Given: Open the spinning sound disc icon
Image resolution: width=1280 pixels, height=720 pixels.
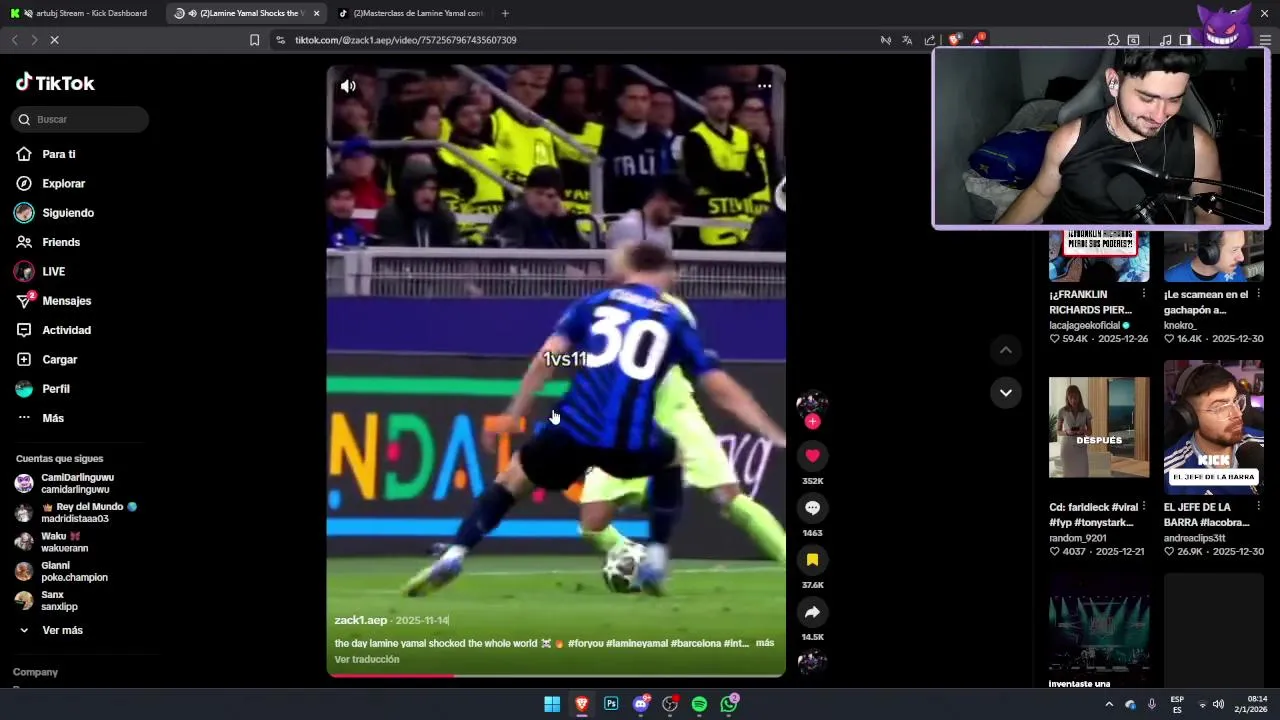Looking at the screenshot, I should coord(812,661).
